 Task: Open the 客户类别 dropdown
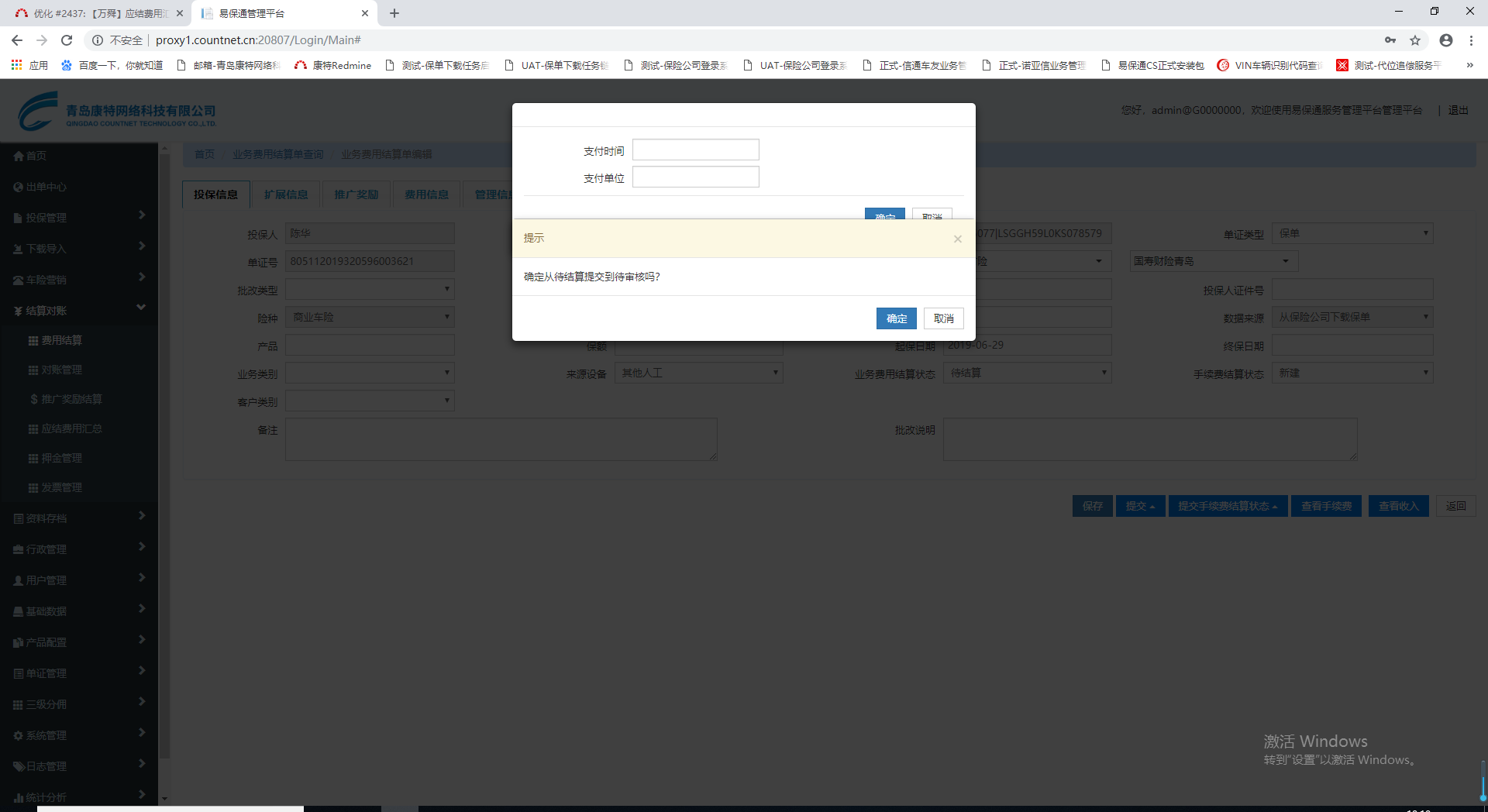(x=370, y=401)
